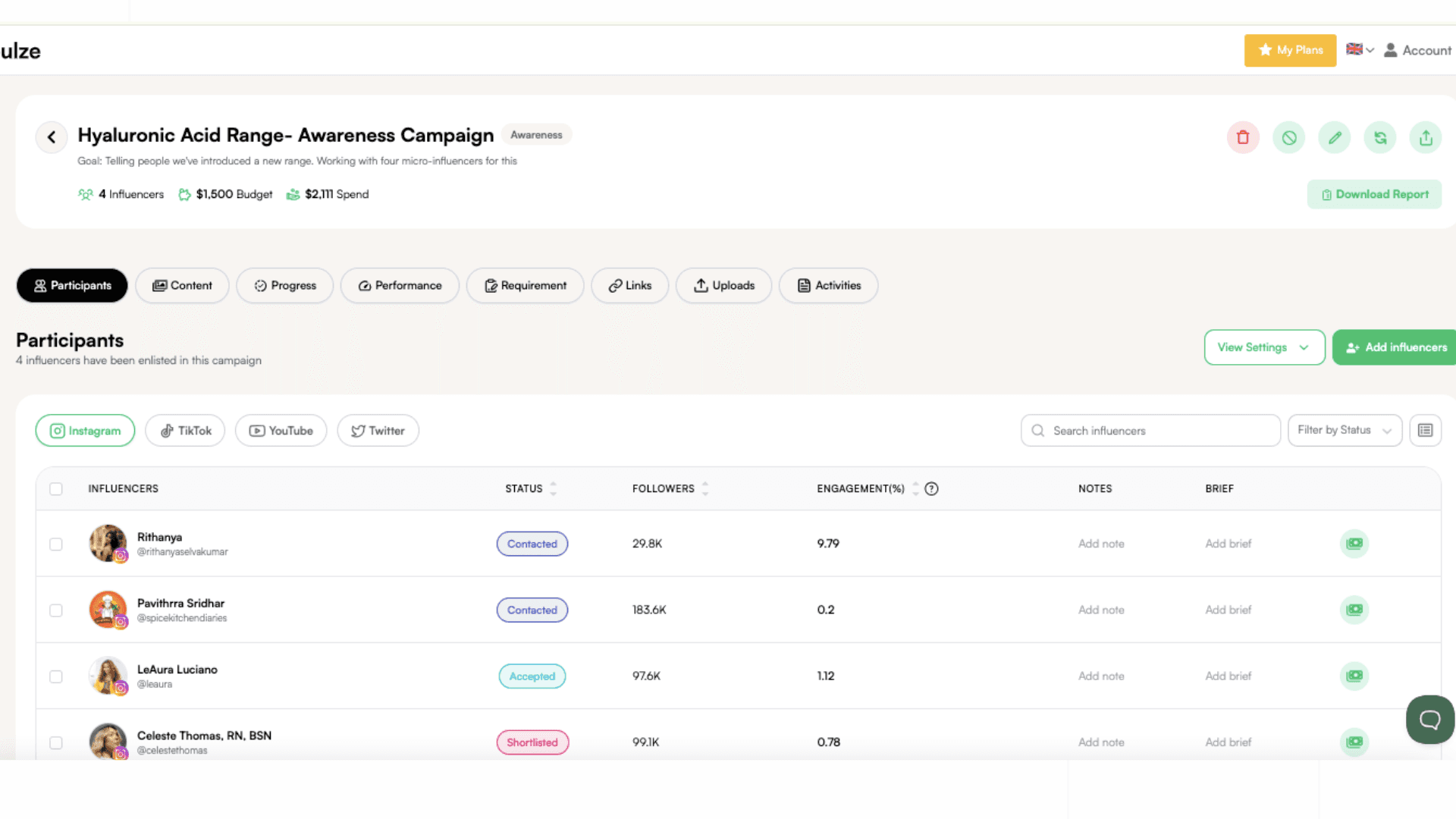This screenshot has height=819, width=1456.
Task: Open payment icon for Rithanya's row
Action: [x=1354, y=544]
